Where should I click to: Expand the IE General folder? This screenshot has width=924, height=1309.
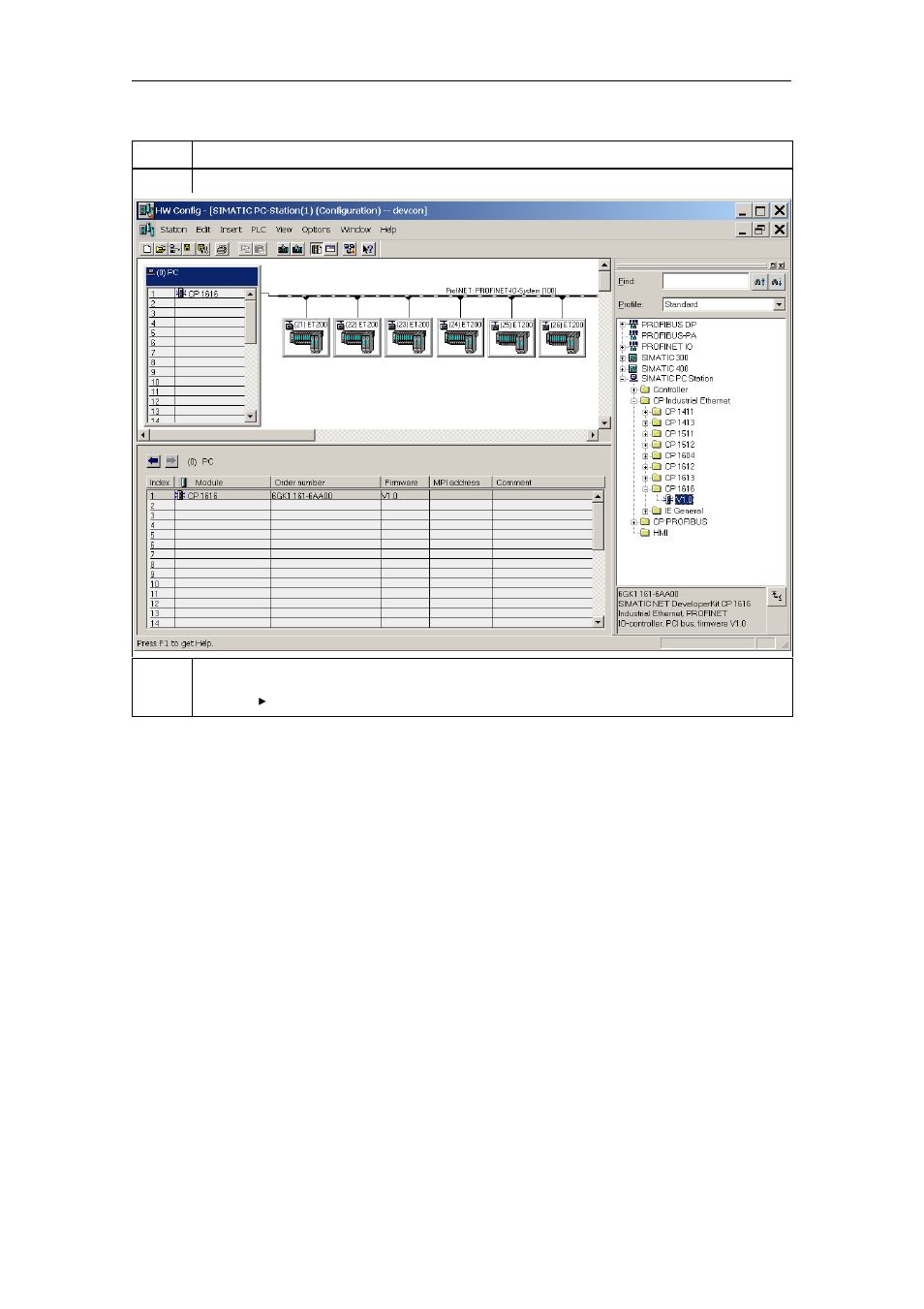click(646, 512)
